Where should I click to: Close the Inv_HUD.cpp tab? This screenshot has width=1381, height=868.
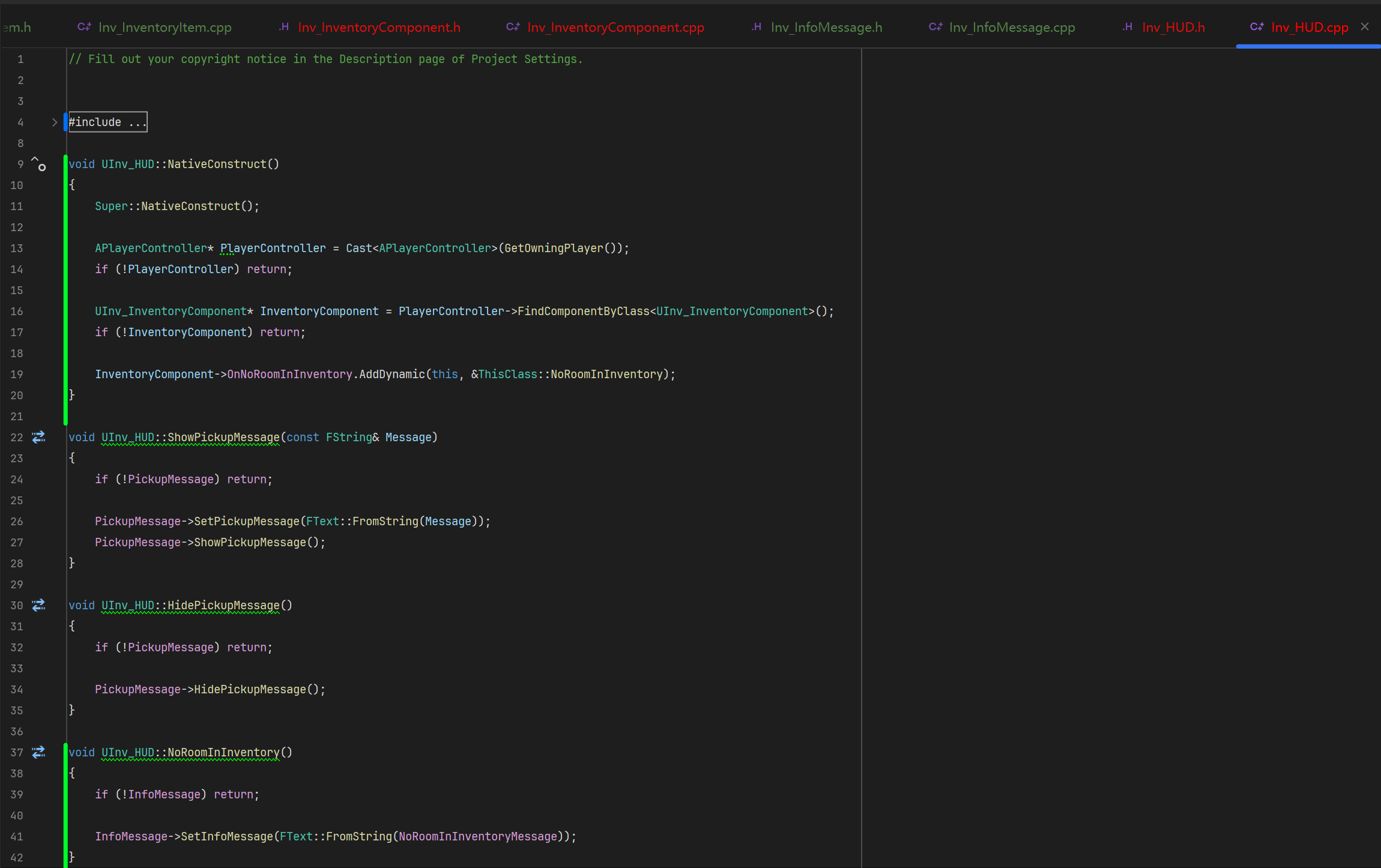point(1365,26)
